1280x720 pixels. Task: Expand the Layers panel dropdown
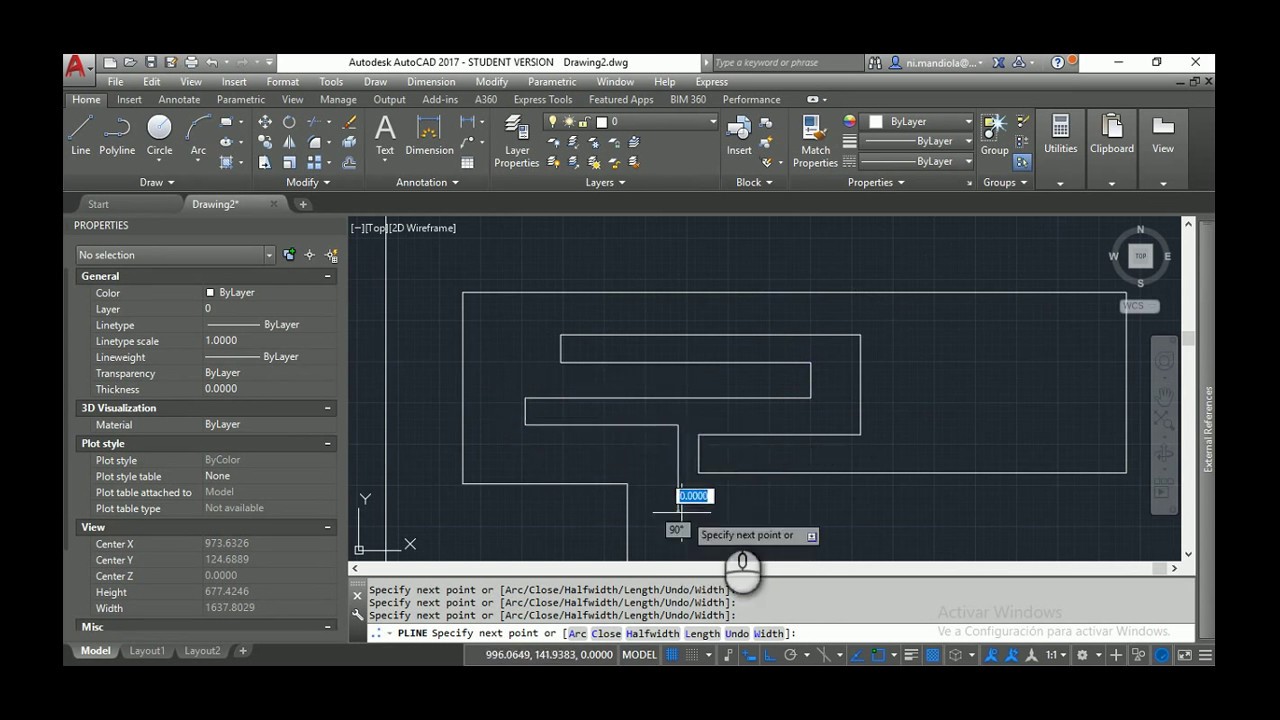click(605, 182)
